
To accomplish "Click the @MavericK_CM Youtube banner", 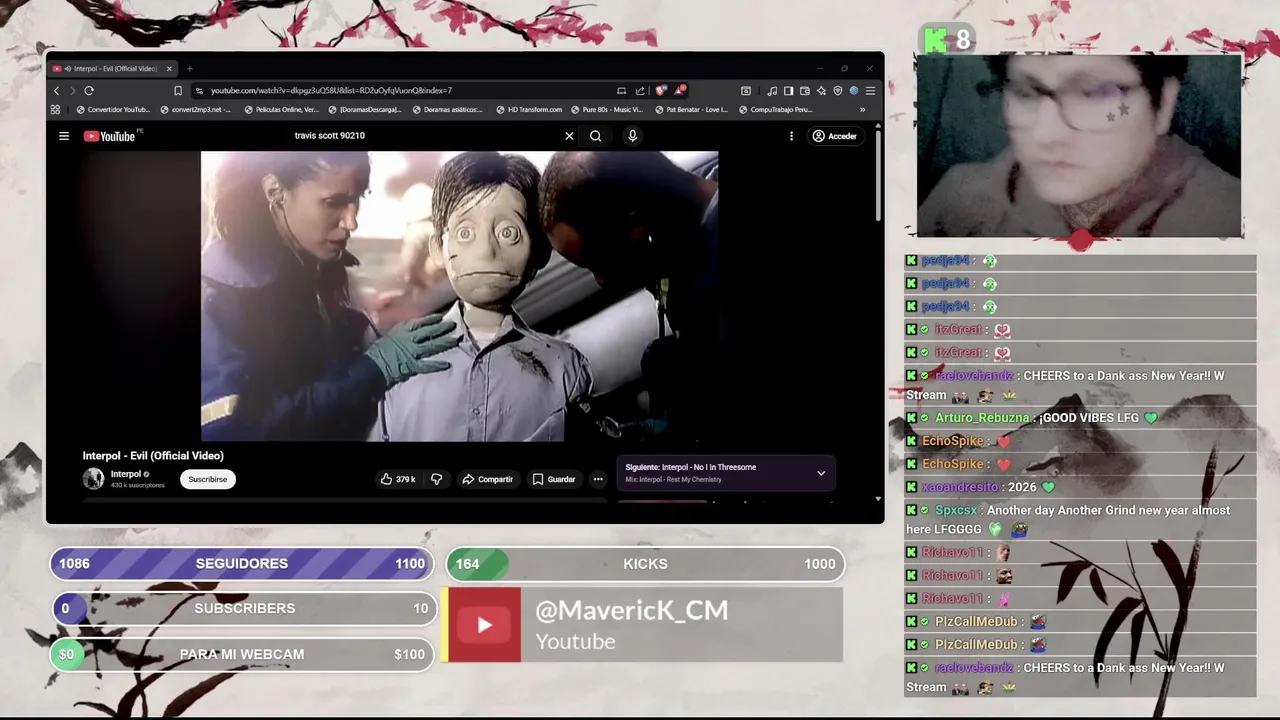I will (x=644, y=625).
